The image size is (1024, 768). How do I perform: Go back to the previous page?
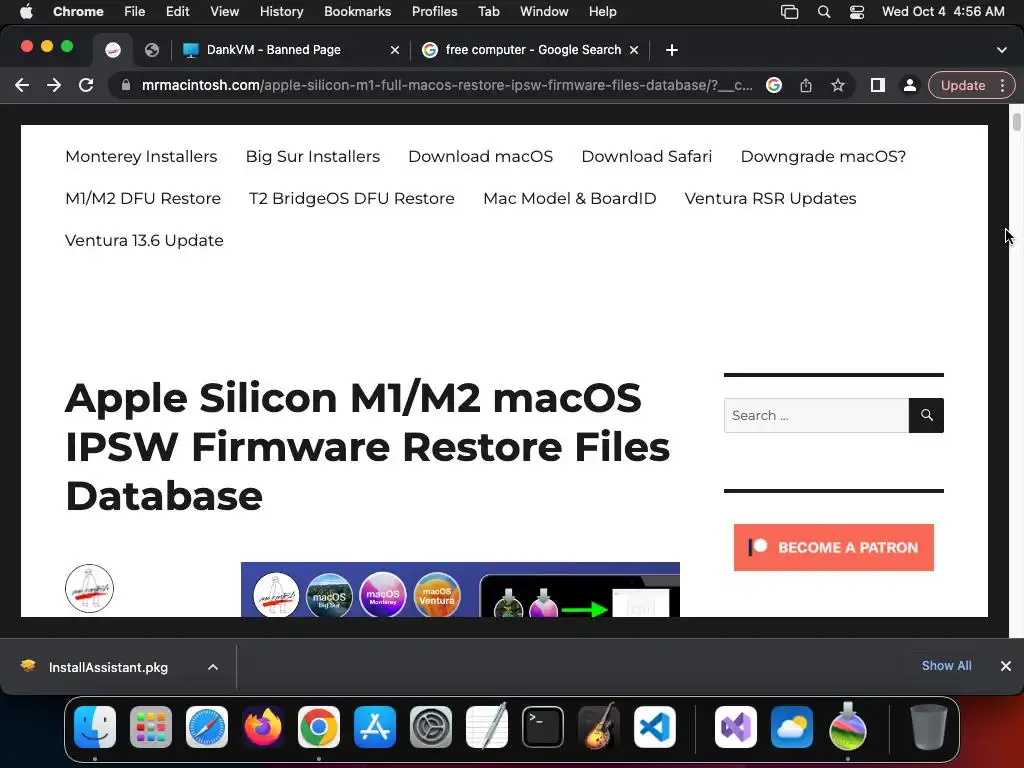tap(22, 85)
